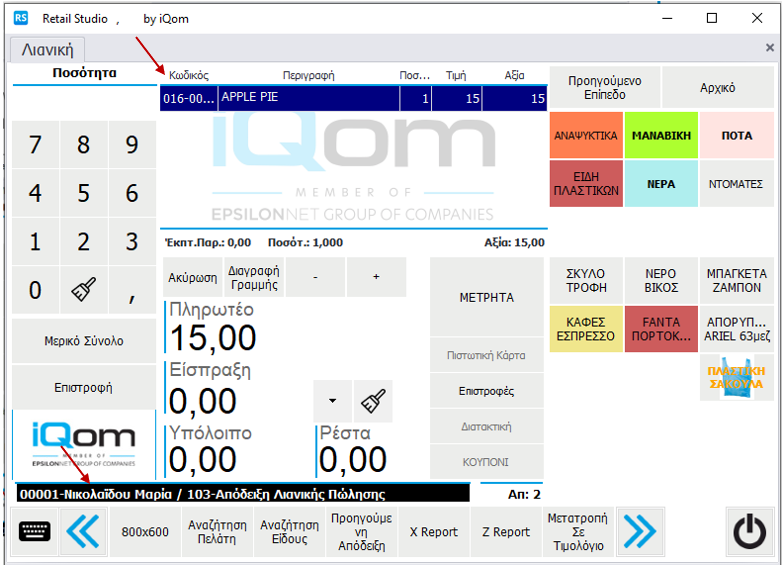Choose the green ΜΑΝΑΒΙΚΗ category

tap(661, 135)
